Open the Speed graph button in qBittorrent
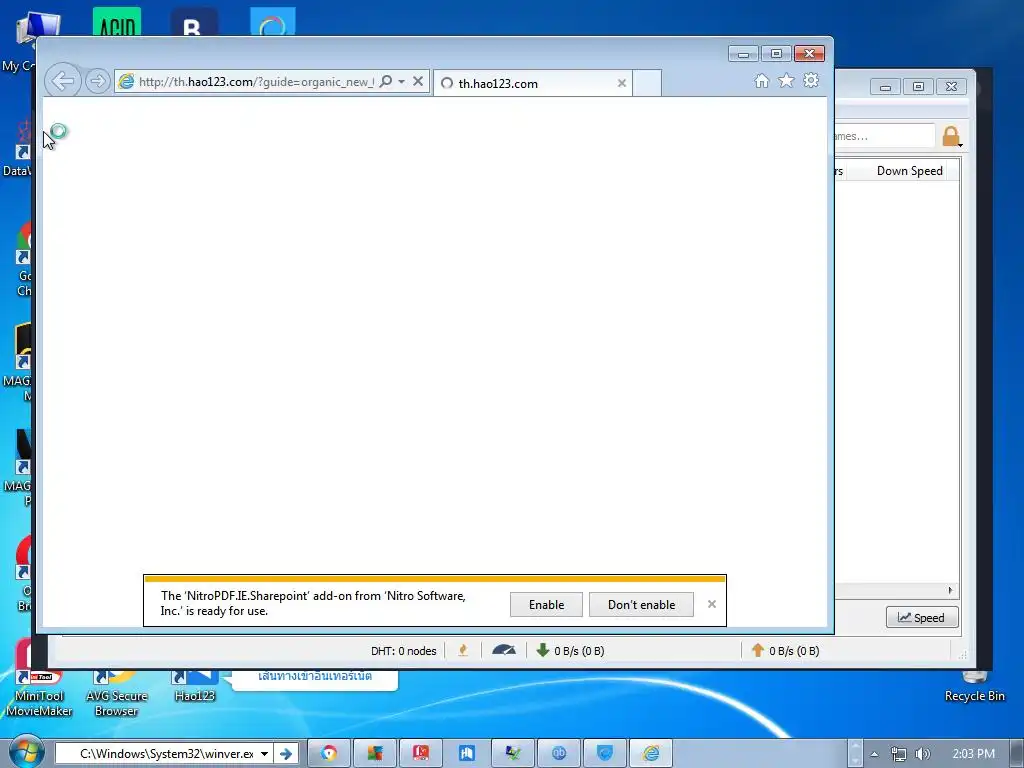1024x768 pixels. [922, 617]
